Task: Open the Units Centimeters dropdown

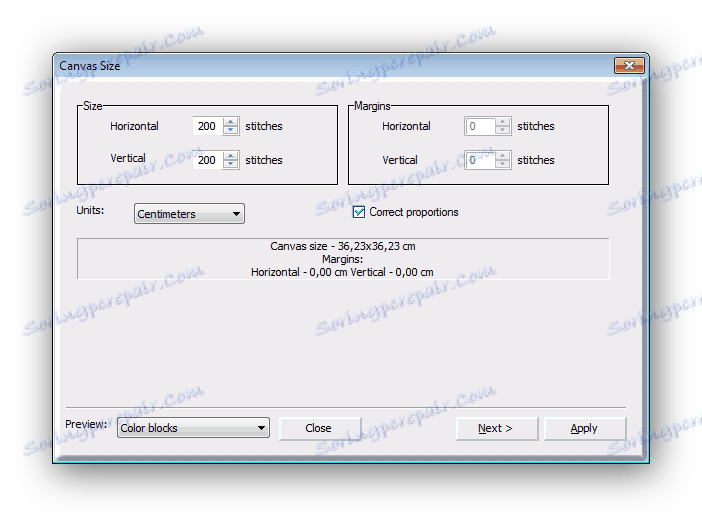Action: point(189,214)
